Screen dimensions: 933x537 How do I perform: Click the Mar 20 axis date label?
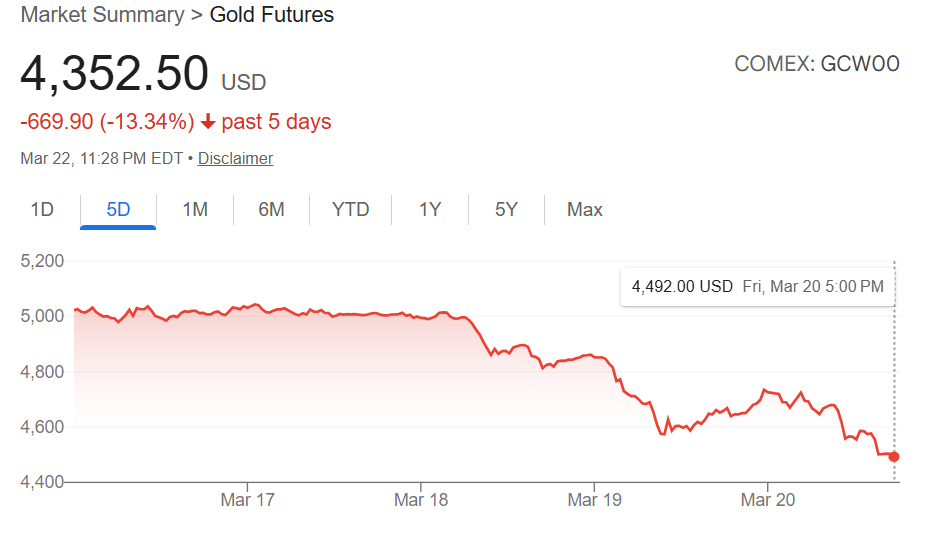click(x=767, y=500)
